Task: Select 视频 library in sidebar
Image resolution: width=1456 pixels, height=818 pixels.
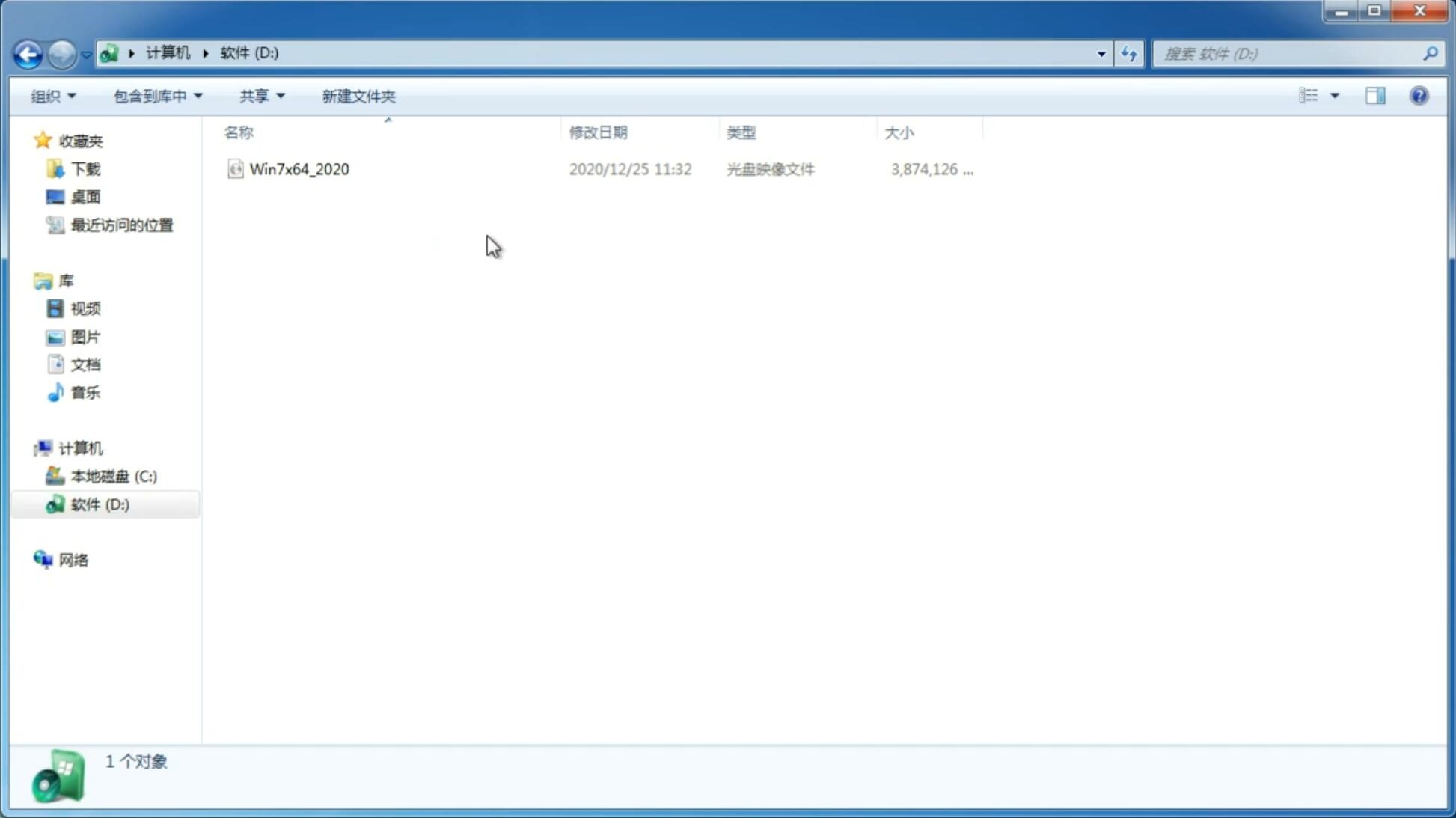Action: click(85, 308)
